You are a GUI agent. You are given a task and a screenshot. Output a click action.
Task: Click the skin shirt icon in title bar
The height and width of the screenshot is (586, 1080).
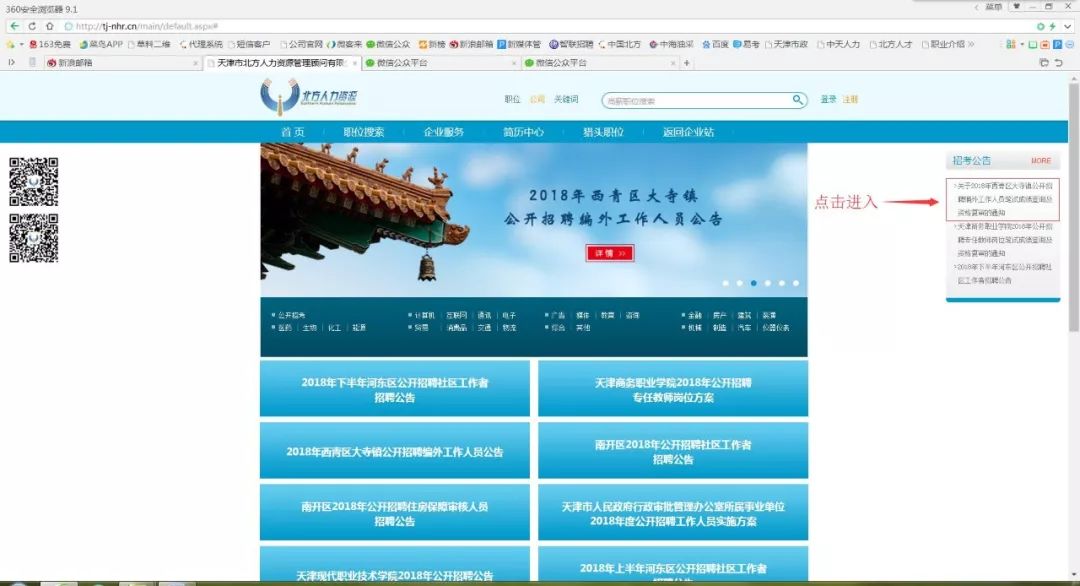pos(1016,7)
